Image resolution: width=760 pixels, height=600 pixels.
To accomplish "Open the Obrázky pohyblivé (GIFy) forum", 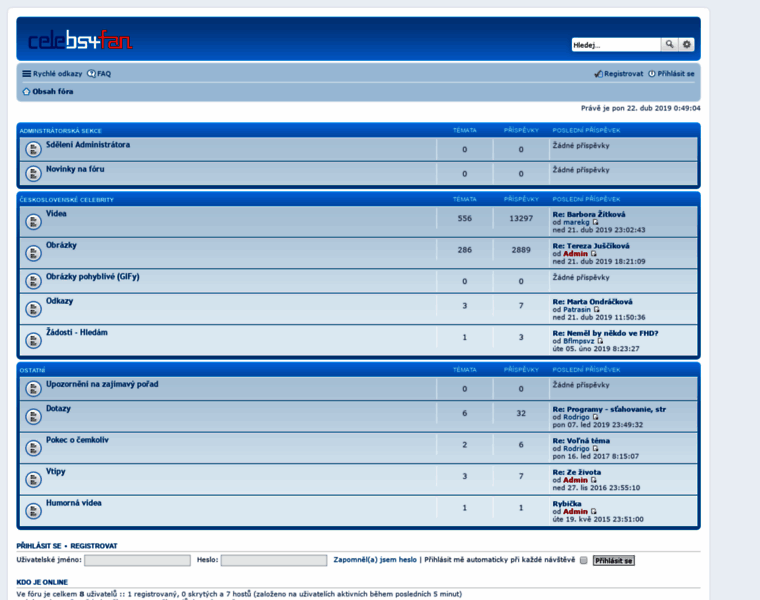I will click(93, 277).
